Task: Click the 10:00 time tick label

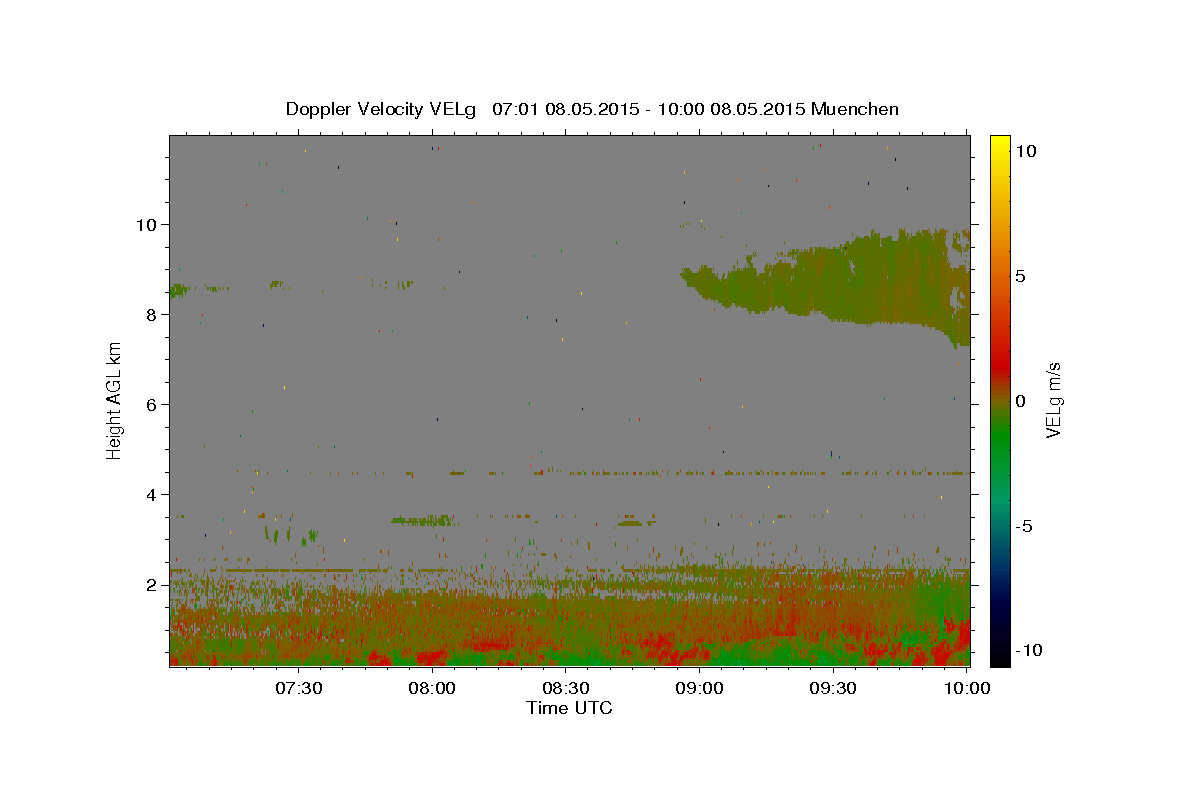Action: click(967, 688)
